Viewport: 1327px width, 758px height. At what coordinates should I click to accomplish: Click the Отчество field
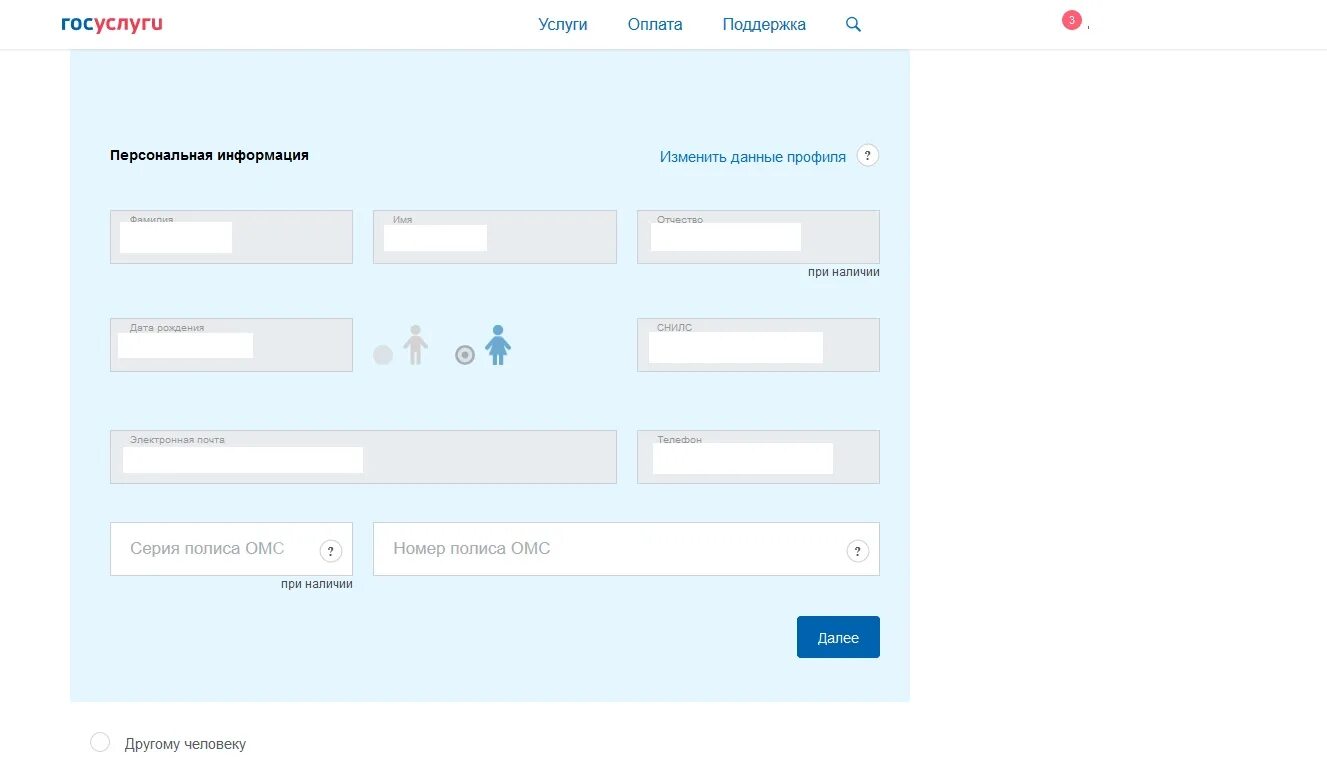click(x=758, y=237)
